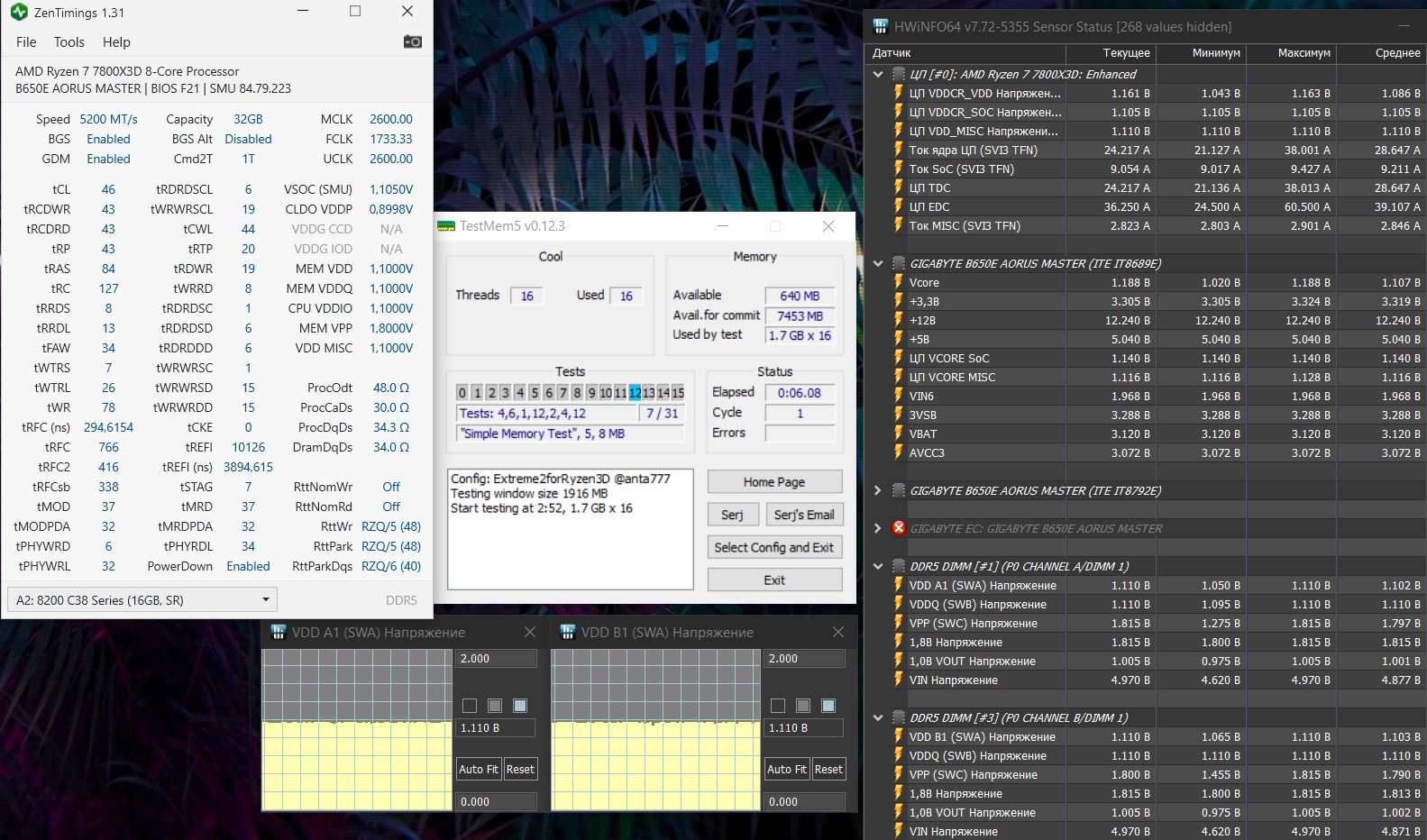Click the lightning icon beside ЦП TDC row
The width and height of the screenshot is (1427, 840).
click(x=899, y=187)
